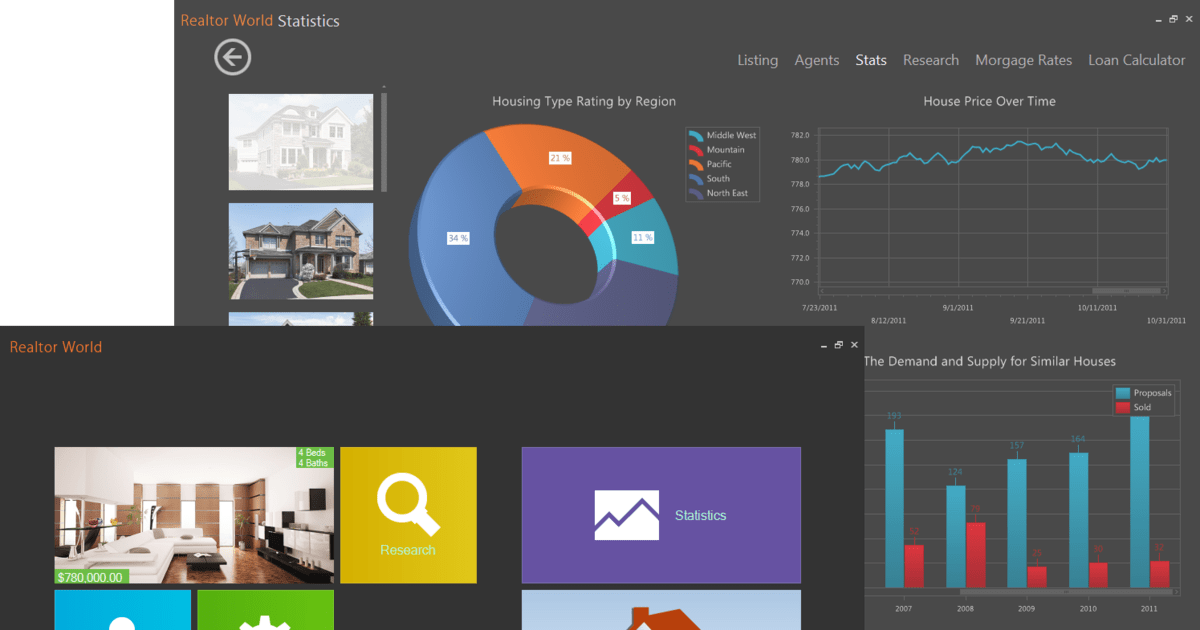Open the yellow Research tile
The width and height of the screenshot is (1200, 630).
(x=408, y=515)
